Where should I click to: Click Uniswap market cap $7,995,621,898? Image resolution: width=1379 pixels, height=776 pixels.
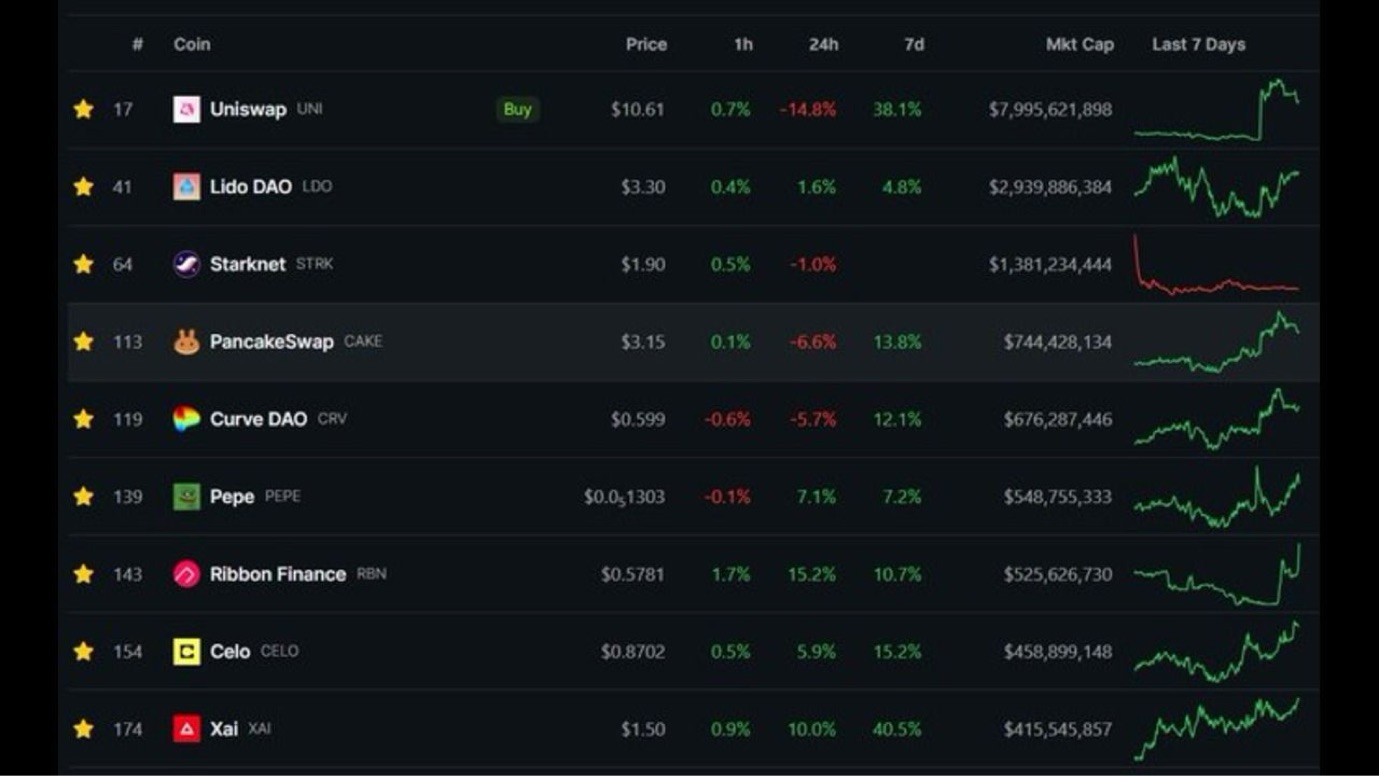pos(1050,109)
